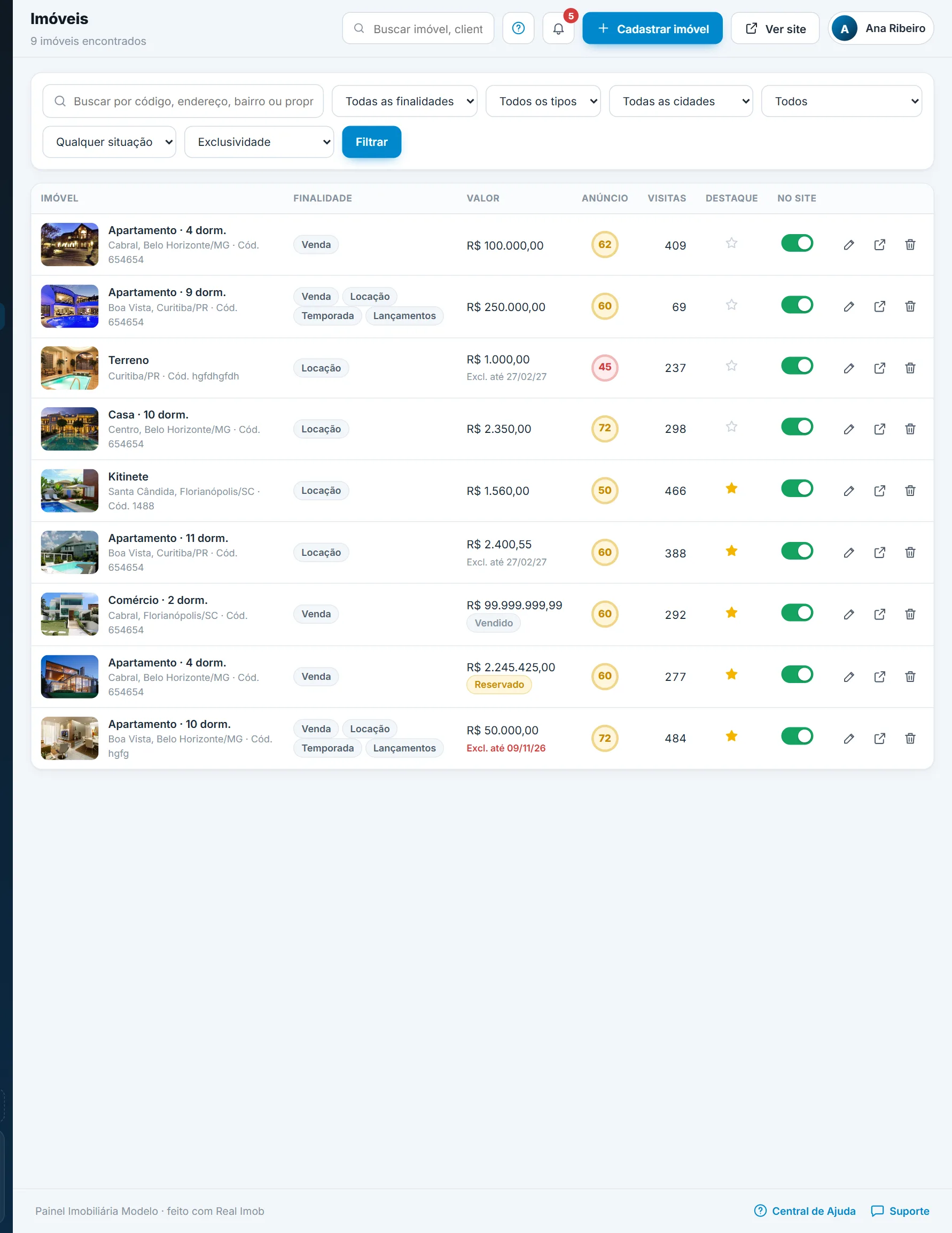Open Comércio 2 dorm. external link icon
The image size is (952, 1233).
[879, 614]
